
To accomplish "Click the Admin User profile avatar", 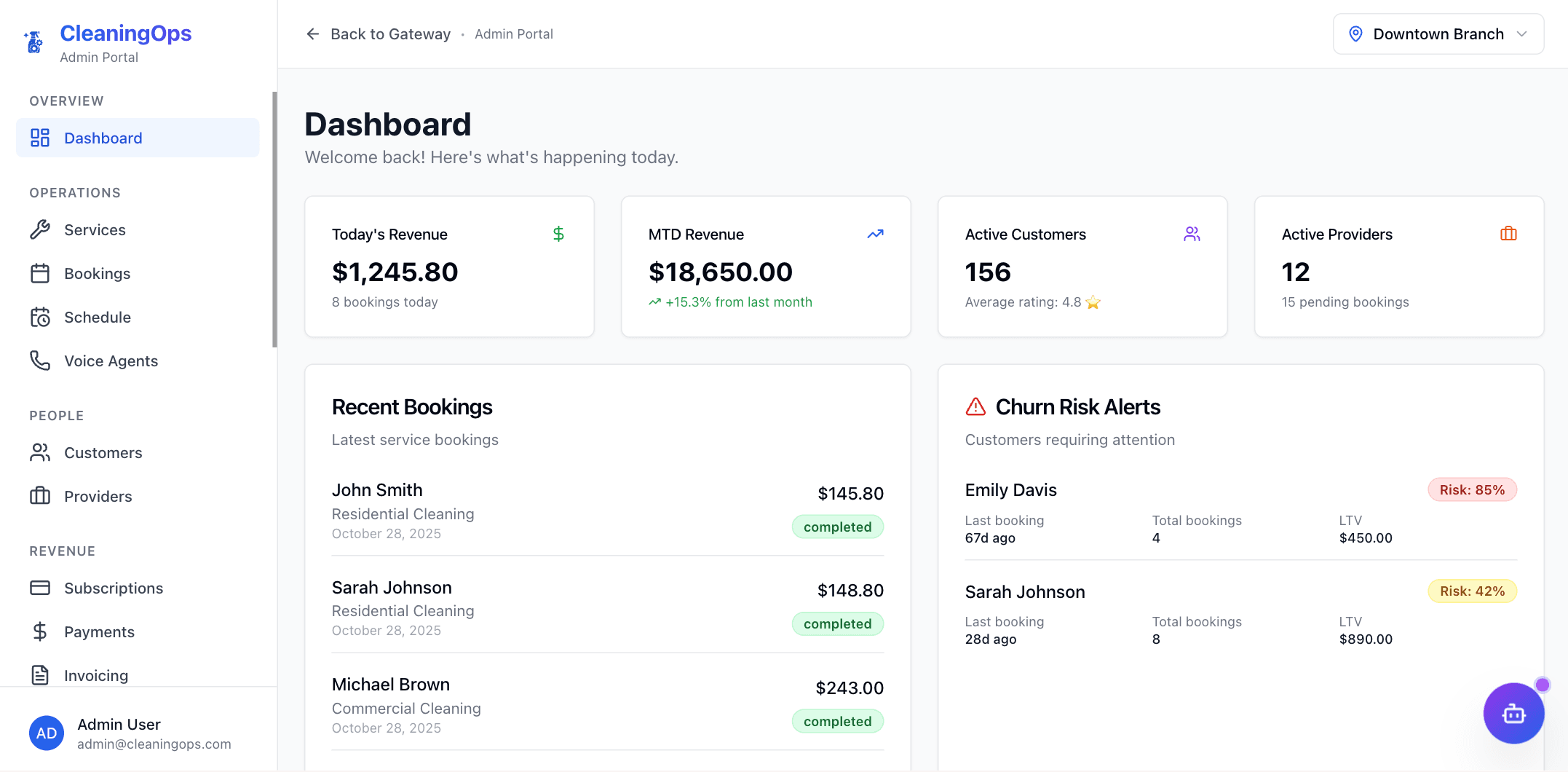I will click(x=47, y=733).
